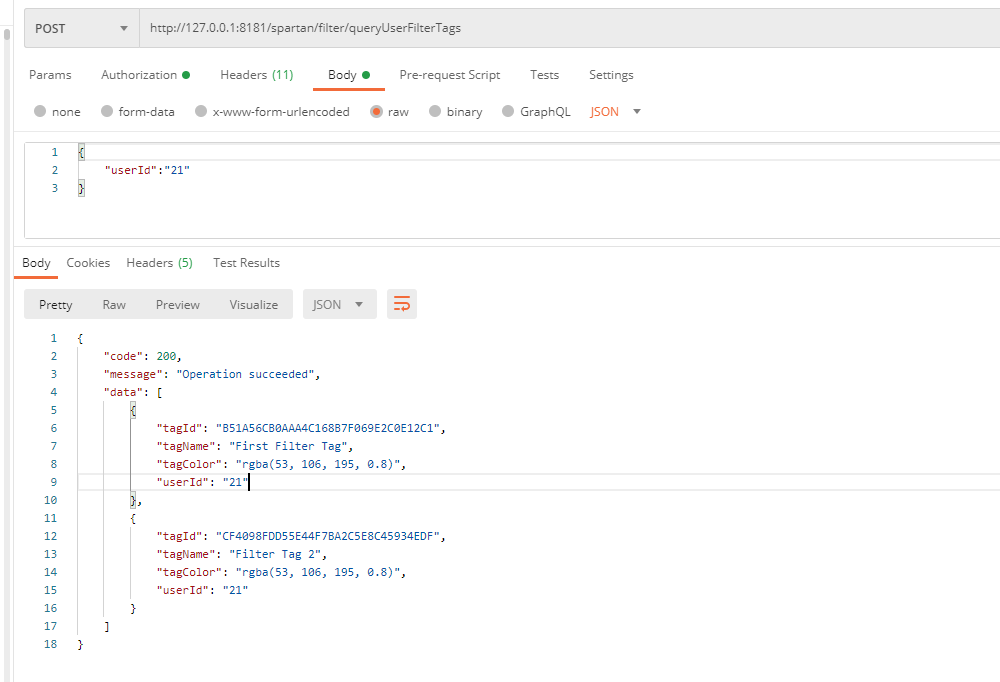Click the request URL input field
This screenshot has height=682, width=1000.
[x=560, y=28]
